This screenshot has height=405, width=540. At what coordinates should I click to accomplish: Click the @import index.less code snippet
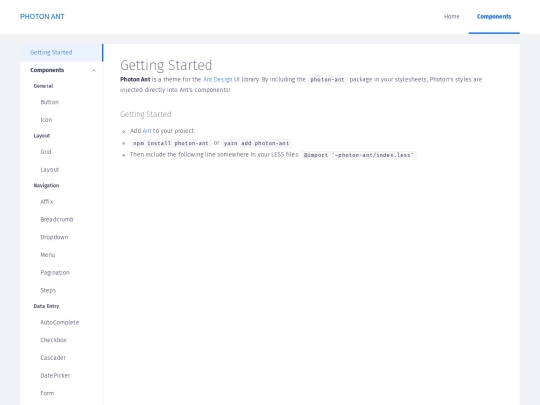pyautogui.click(x=359, y=155)
